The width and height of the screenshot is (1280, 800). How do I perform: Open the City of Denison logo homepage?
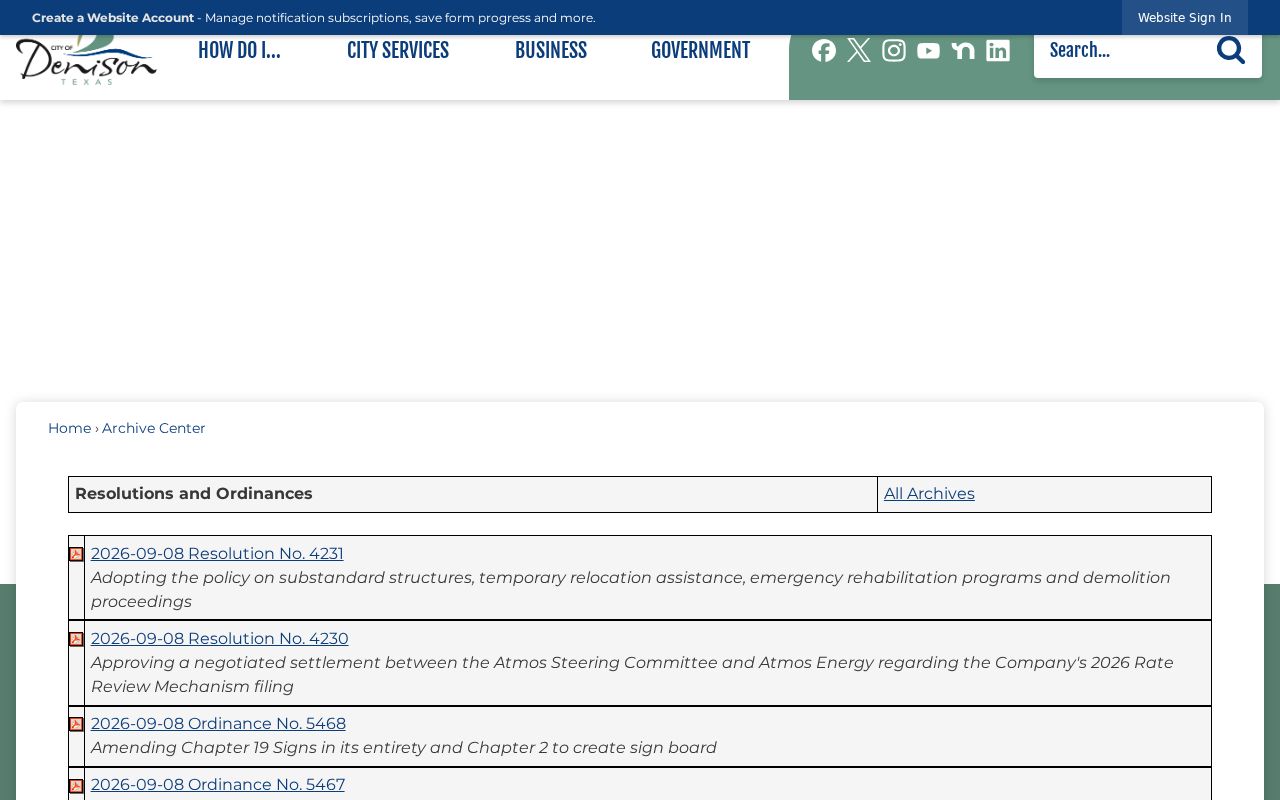click(x=86, y=60)
